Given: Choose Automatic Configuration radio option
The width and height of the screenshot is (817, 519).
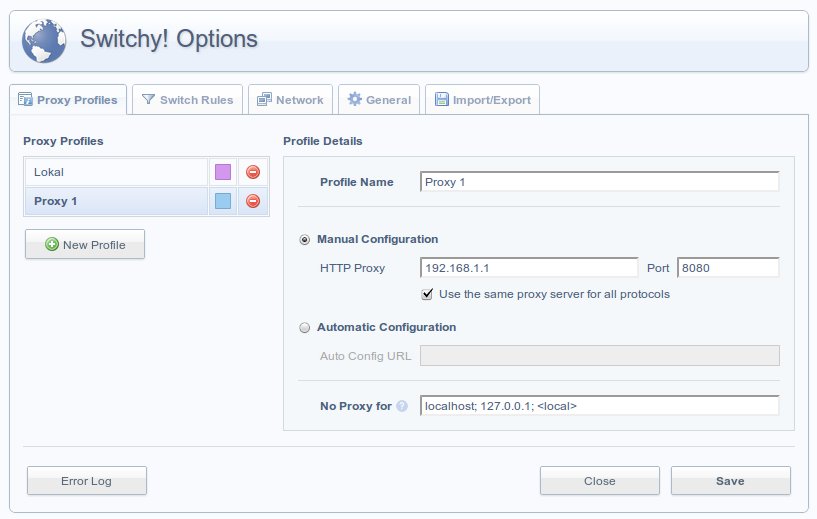Looking at the screenshot, I should [x=305, y=327].
